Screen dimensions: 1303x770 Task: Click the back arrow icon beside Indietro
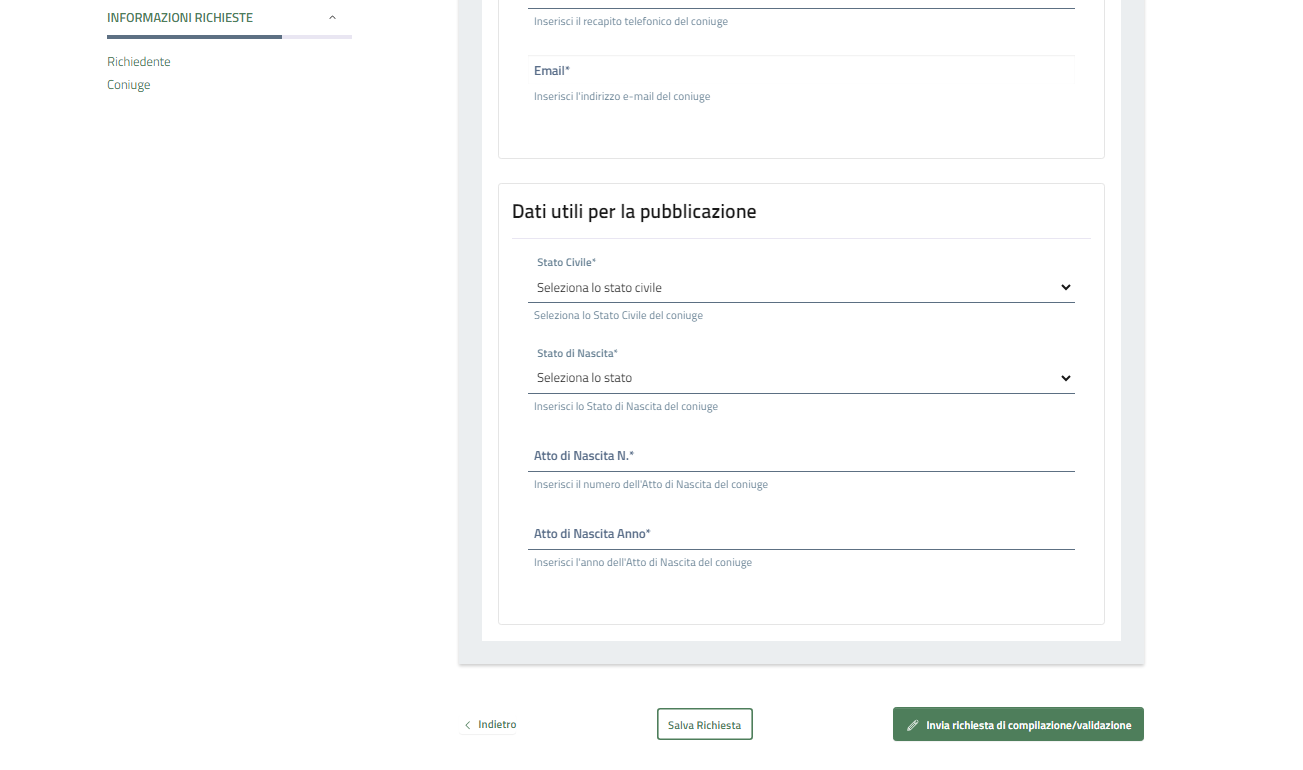tap(467, 725)
